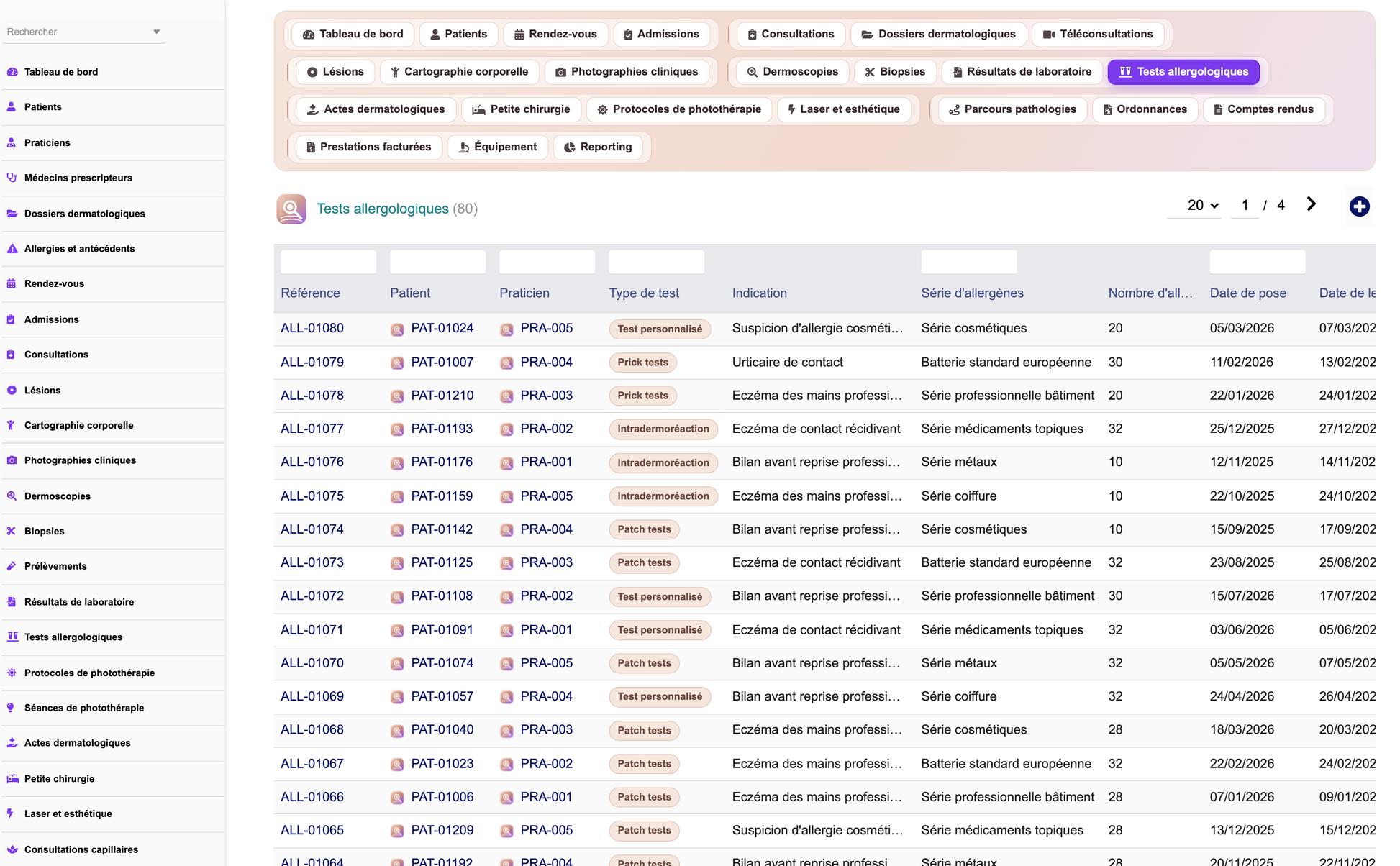This screenshot has width=1400, height=866.
Task: Open practitioner link PRA-003 in ALL-01078 row
Action: [547, 395]
